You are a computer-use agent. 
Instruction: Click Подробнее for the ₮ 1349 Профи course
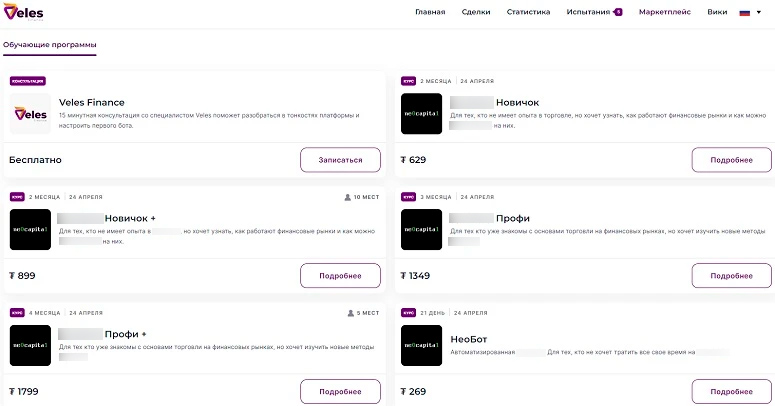(x=731, y=276)
